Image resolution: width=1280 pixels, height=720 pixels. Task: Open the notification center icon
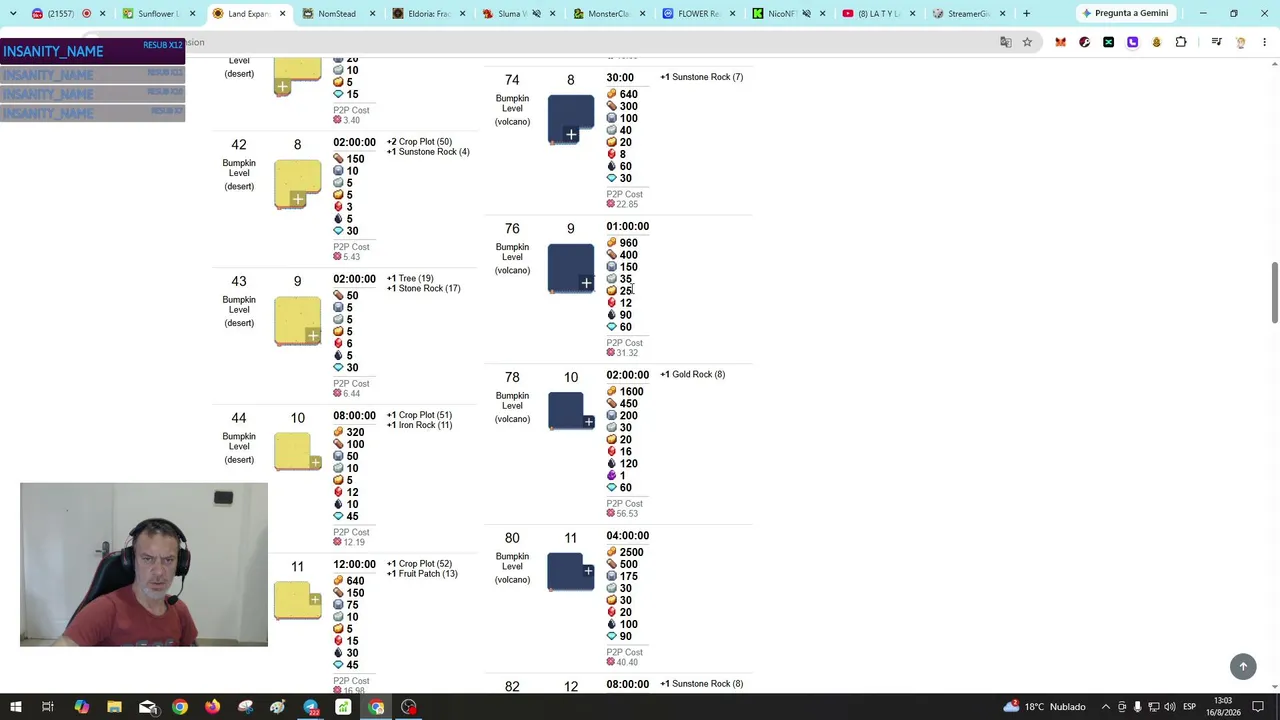coord(1258,707)
